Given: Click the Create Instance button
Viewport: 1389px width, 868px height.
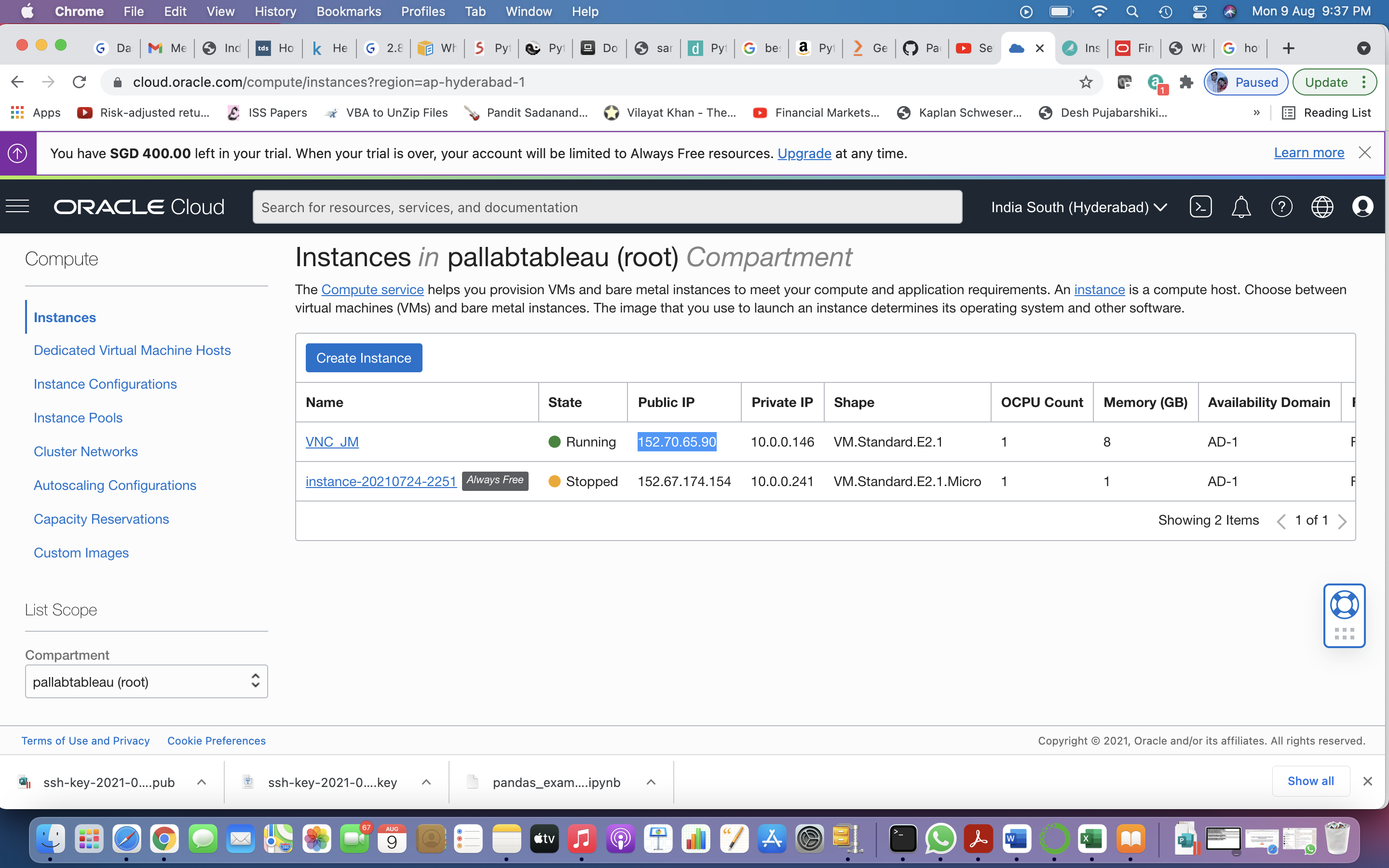Looking at the screenshot, I should [x=364, y=358].
